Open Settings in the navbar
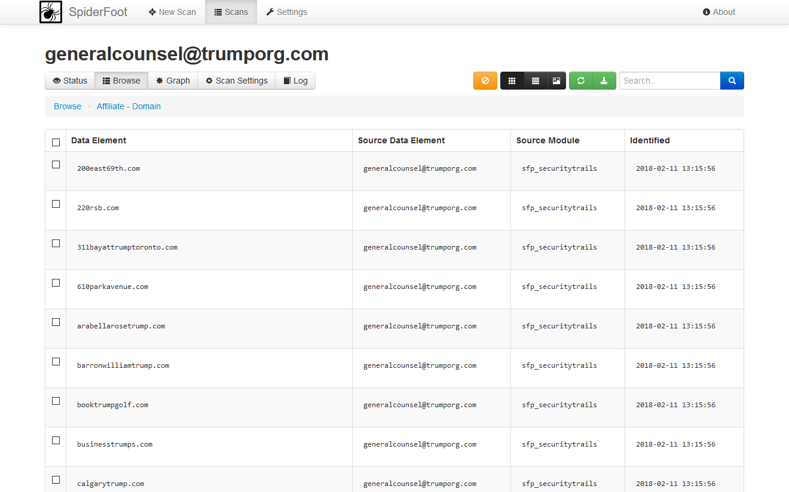This screenshot has width=789, height=492. click(x=286, y=12)
